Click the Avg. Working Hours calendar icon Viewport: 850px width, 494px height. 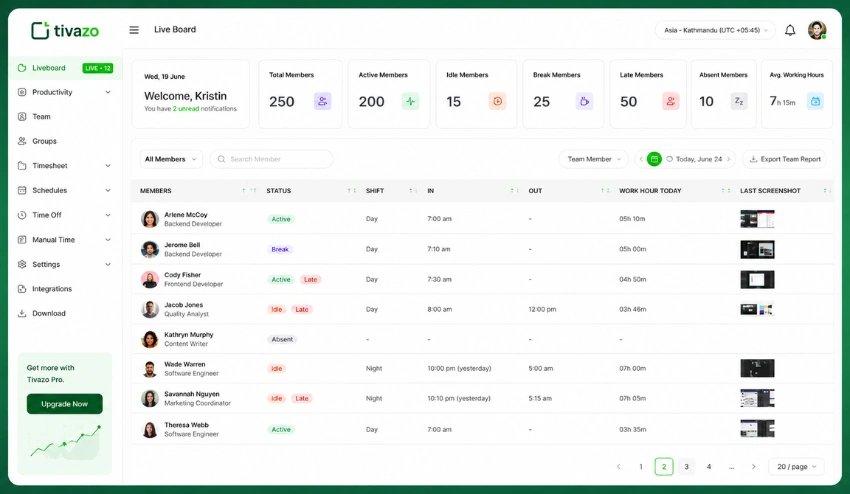click(815, 101)
